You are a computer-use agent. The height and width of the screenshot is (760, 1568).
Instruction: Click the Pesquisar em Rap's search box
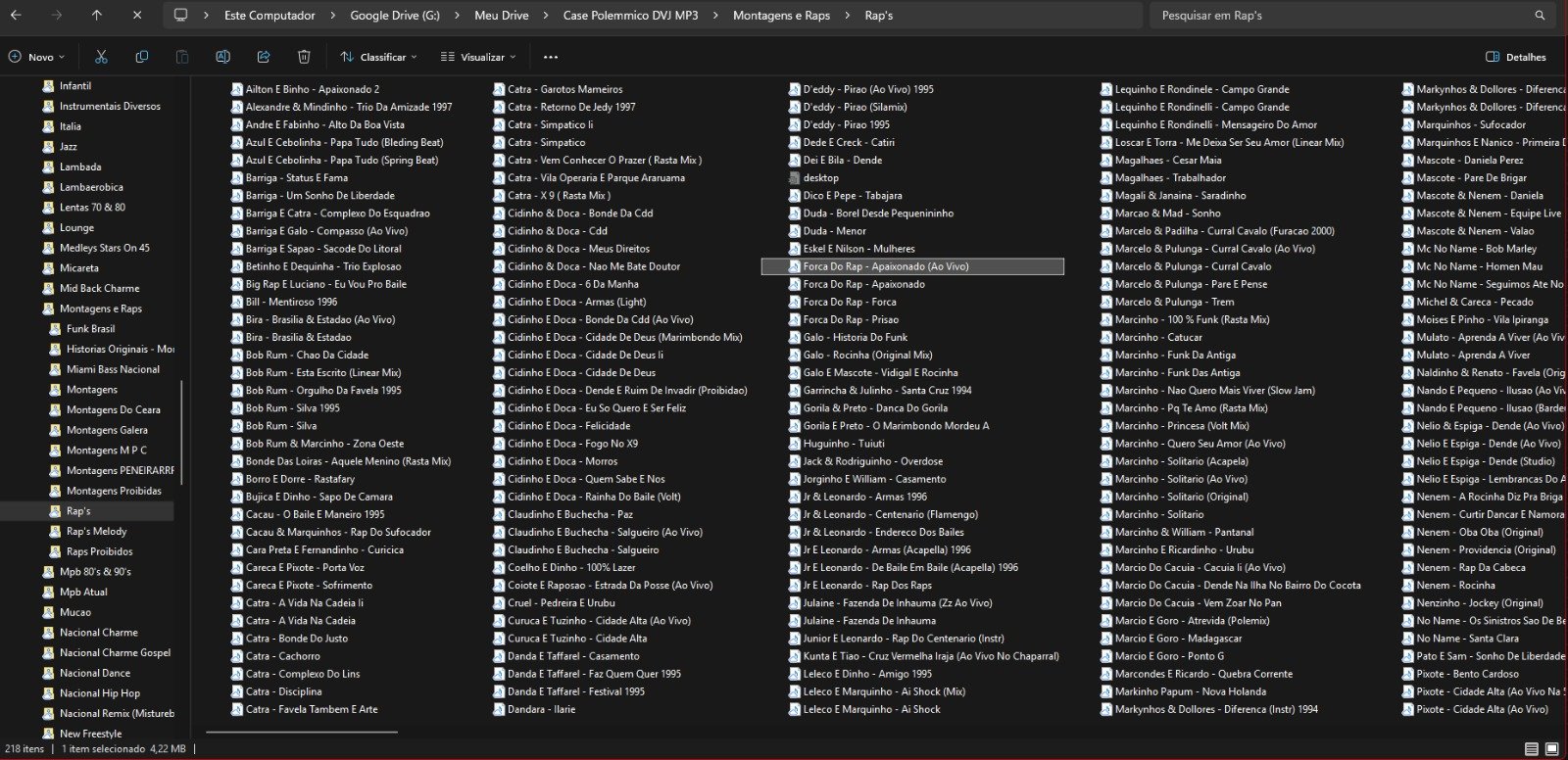pyautogui.click(x=1343, y=16)
